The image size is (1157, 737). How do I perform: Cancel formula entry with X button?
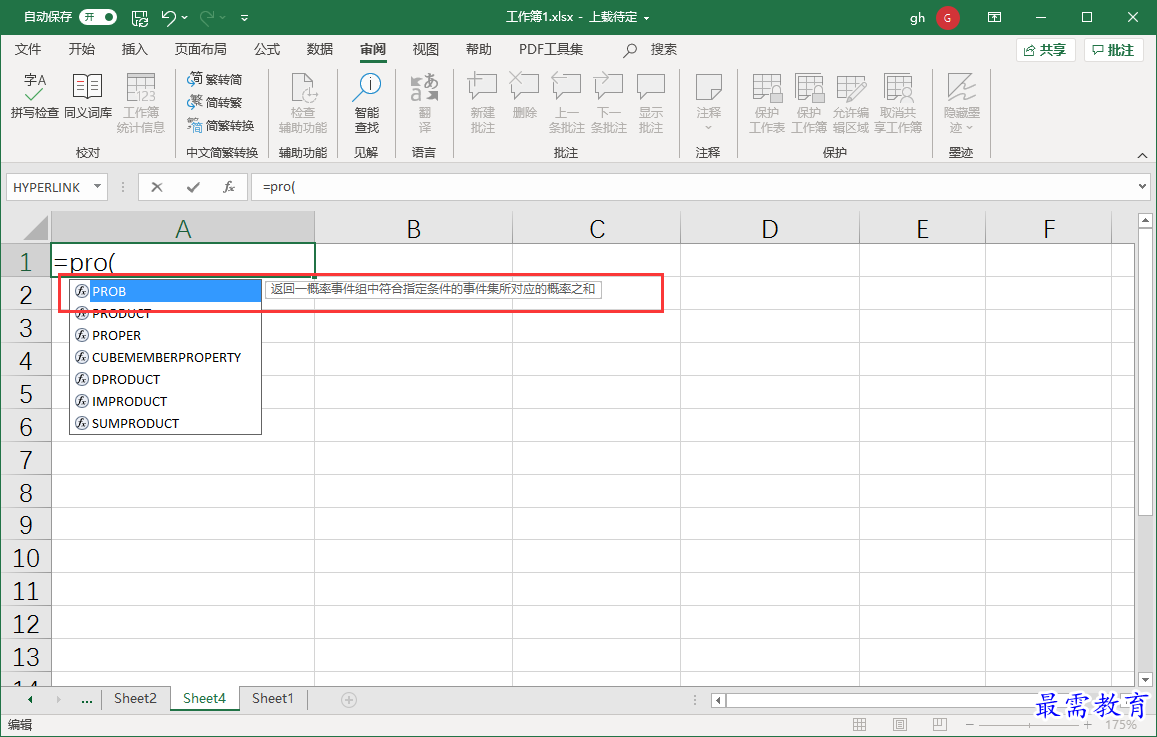(x=156, y=187)
